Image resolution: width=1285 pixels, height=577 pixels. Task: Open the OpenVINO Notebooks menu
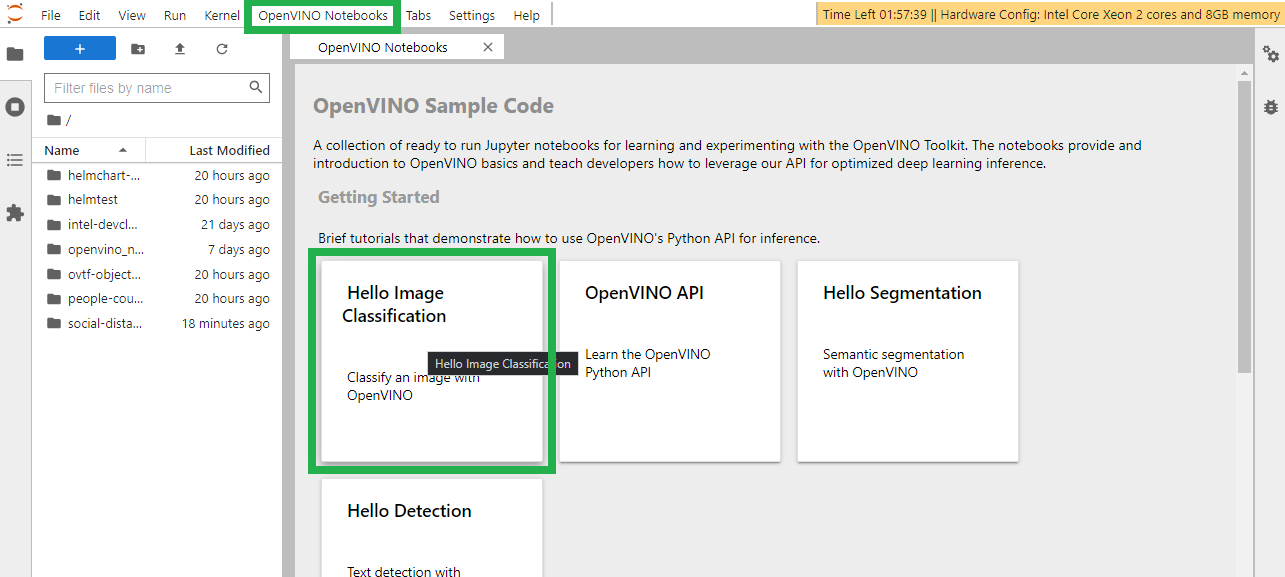point(323,15)
